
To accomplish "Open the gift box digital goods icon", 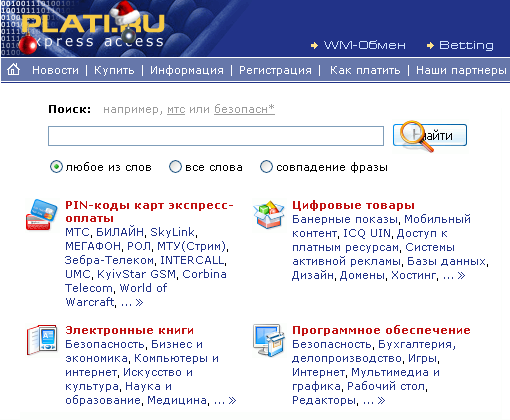I will [x=269, y=214].
